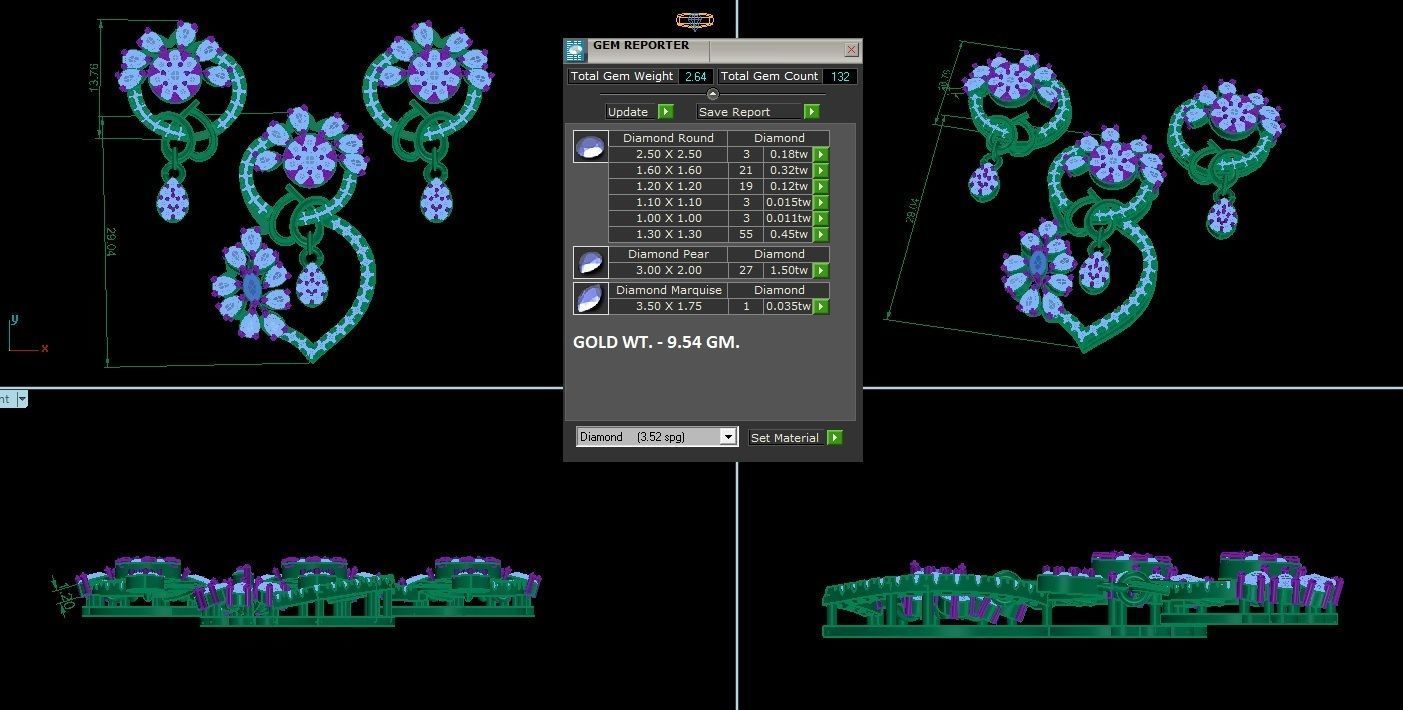This screenshot has height=710, width=1403.
Task: Click green arrow in 1.20 X 1.20 row
Action: click(x=821, y=187)
